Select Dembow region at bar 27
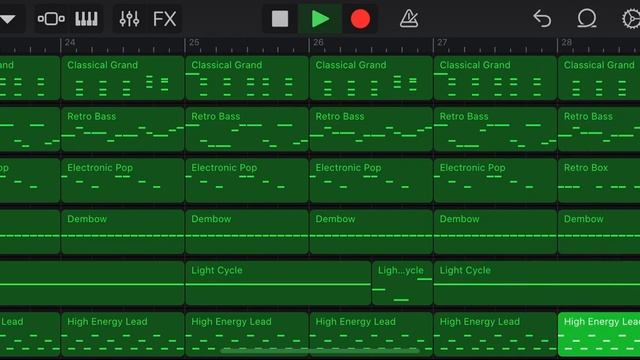 pos(495,232)
